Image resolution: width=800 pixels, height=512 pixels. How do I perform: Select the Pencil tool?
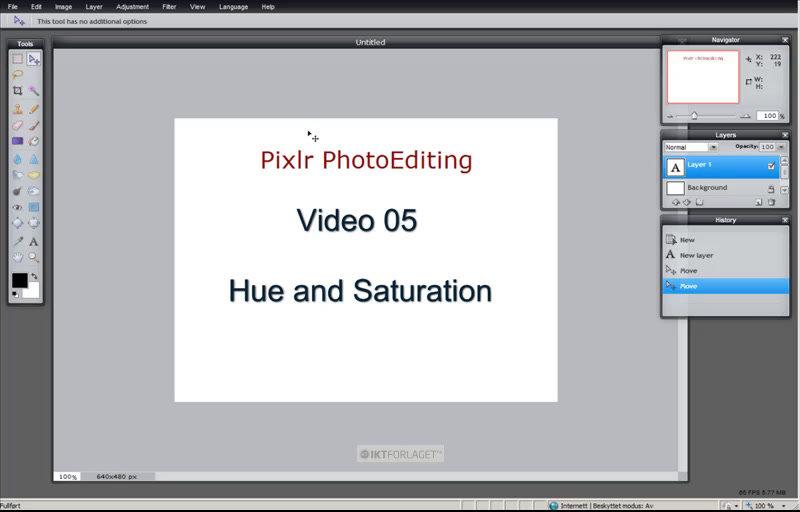point(34,109)
